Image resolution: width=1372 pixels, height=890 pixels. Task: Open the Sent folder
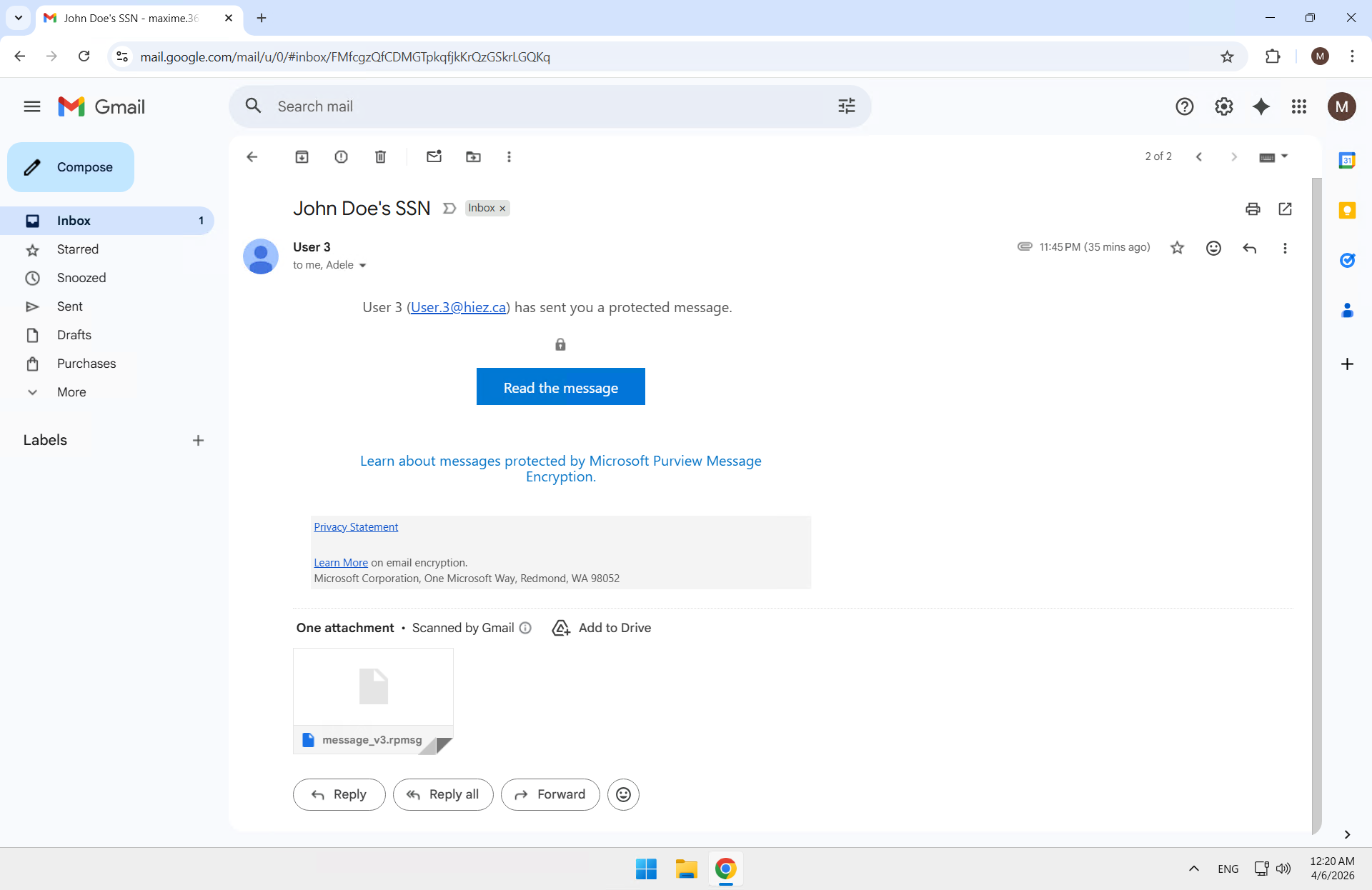click(70, 306)
